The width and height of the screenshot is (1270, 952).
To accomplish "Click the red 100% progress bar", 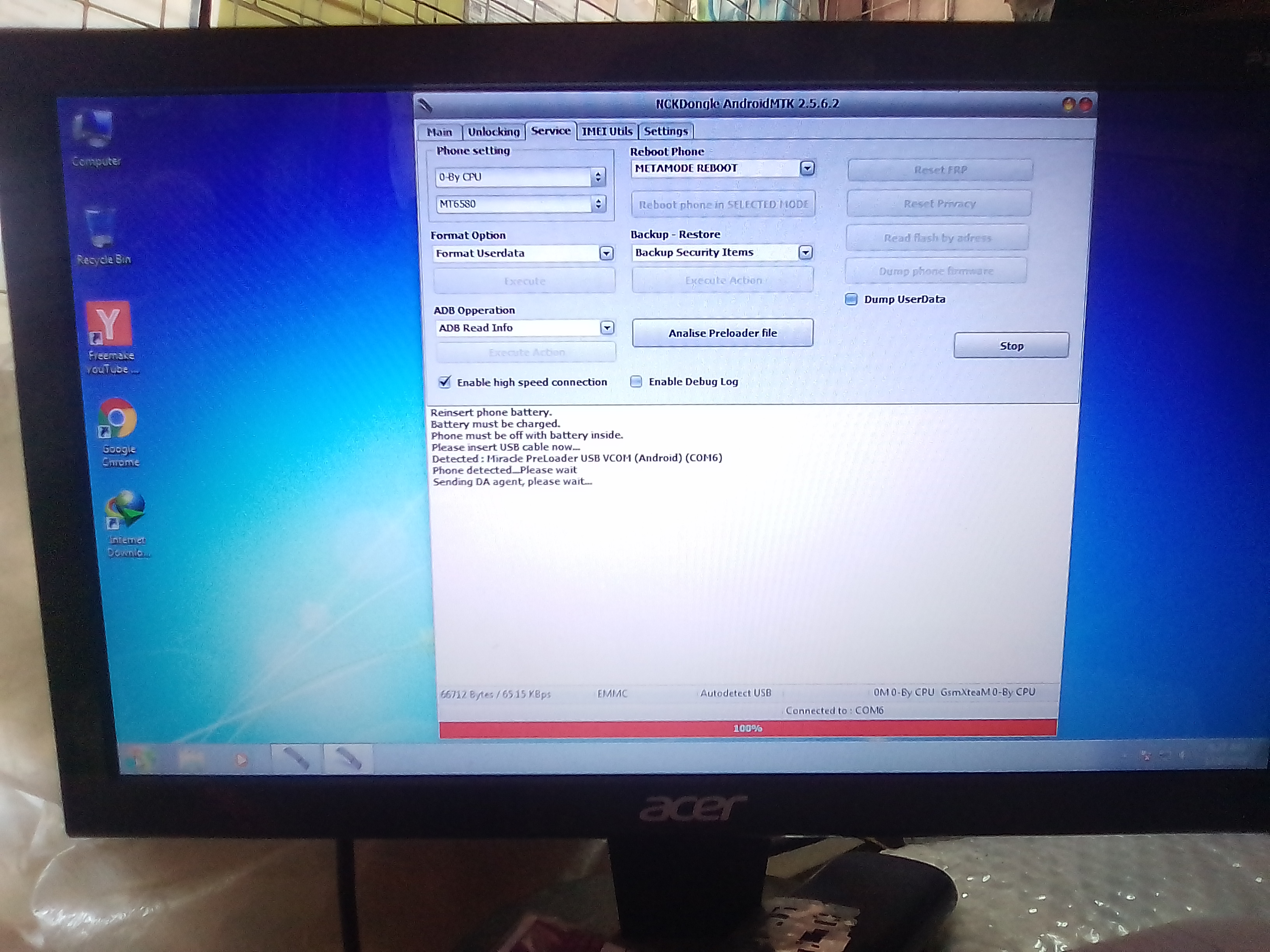I will [x=747, y=728].
